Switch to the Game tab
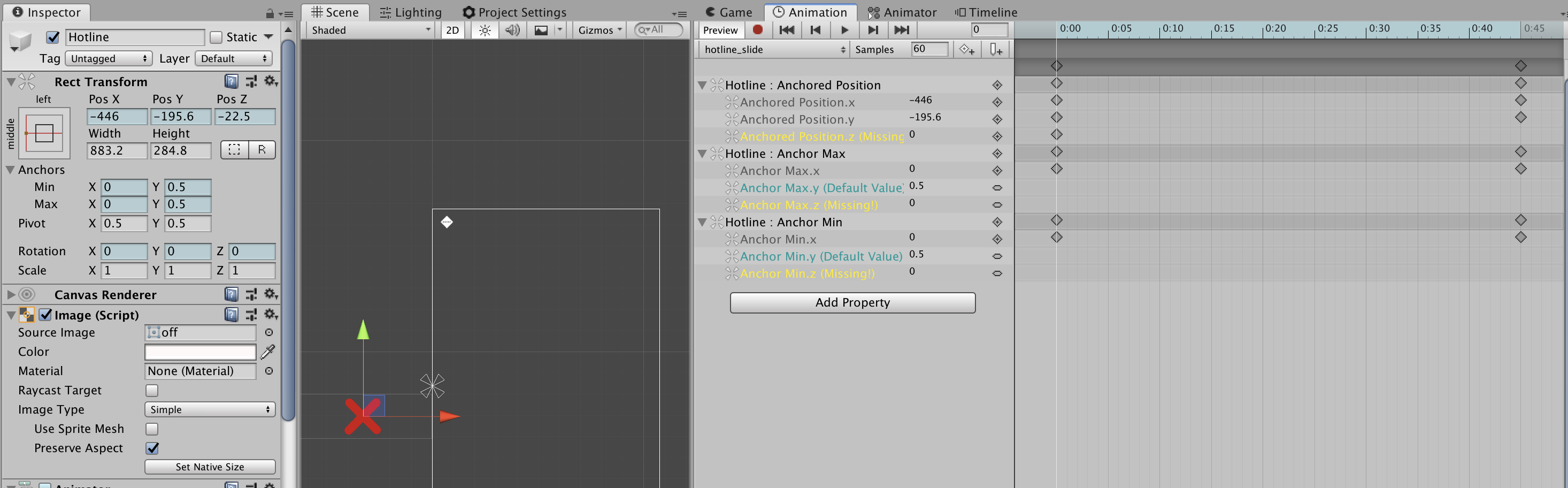 pos(728,12)
